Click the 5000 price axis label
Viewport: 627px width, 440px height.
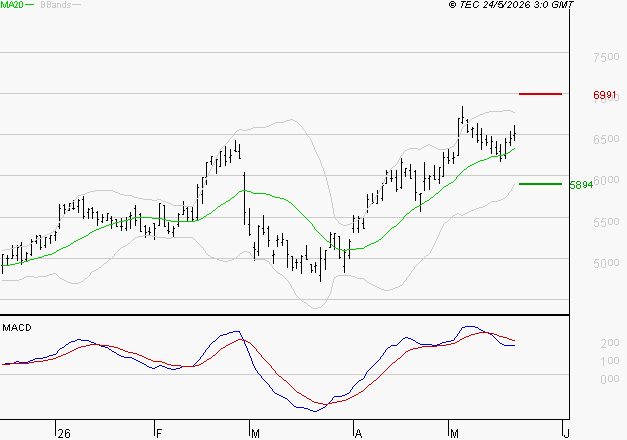(x=606, y=263)
